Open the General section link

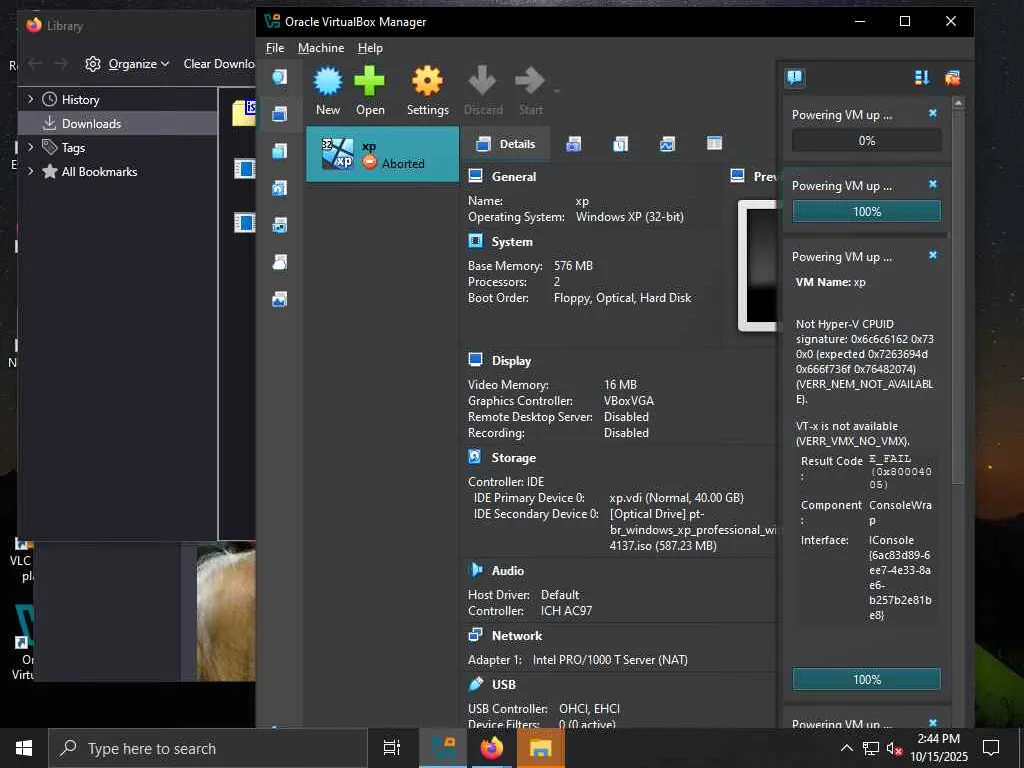point(513,176)
